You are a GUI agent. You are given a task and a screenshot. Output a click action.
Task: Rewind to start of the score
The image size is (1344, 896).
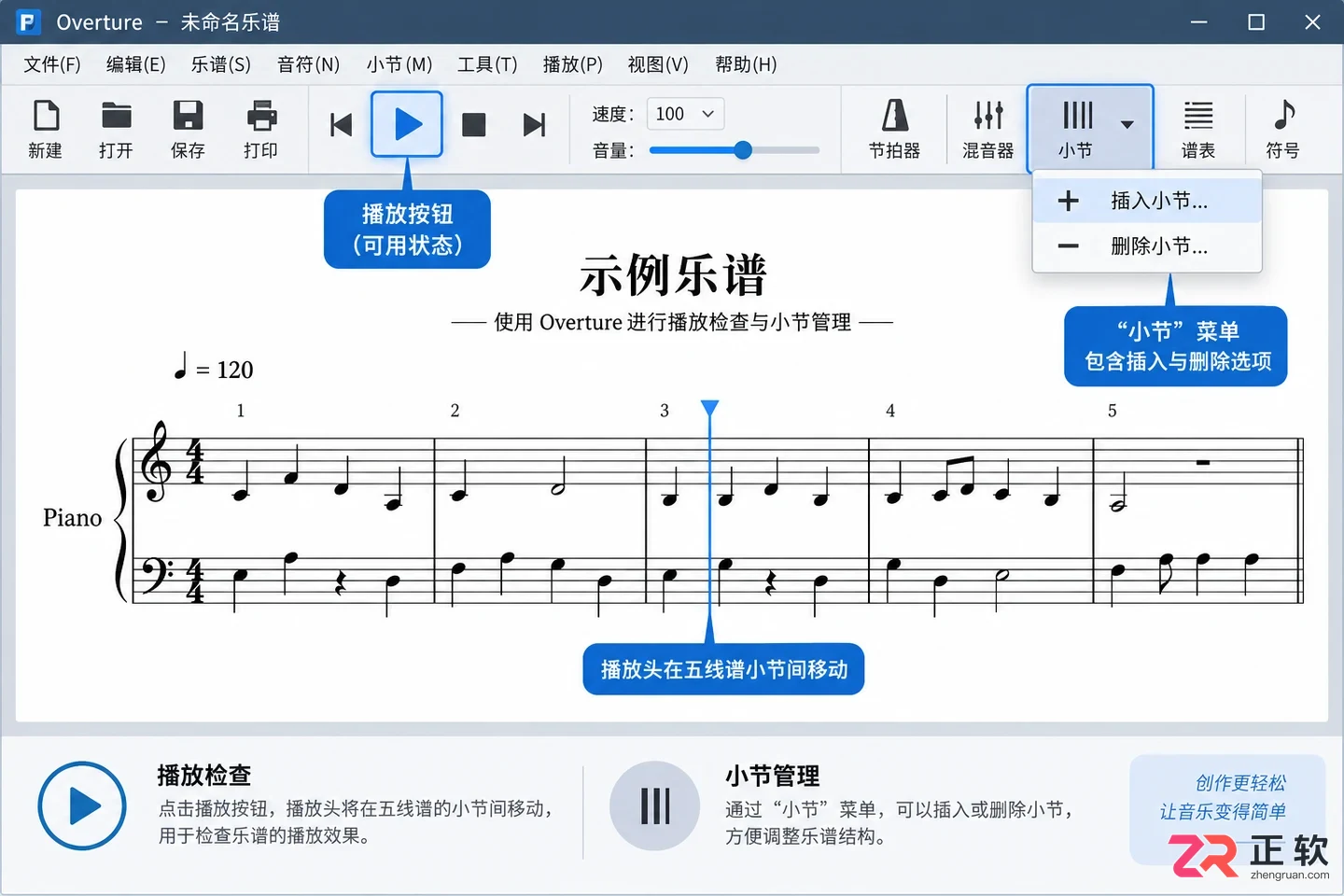coord(342,125)
